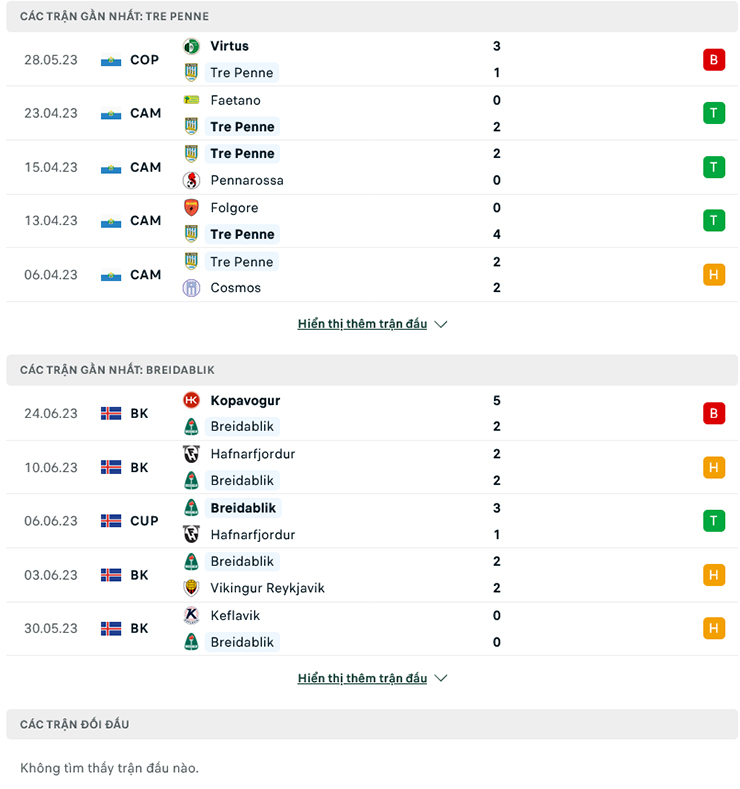
Task: Click the red B result badge for Virtus match
Action: (713, 59)
